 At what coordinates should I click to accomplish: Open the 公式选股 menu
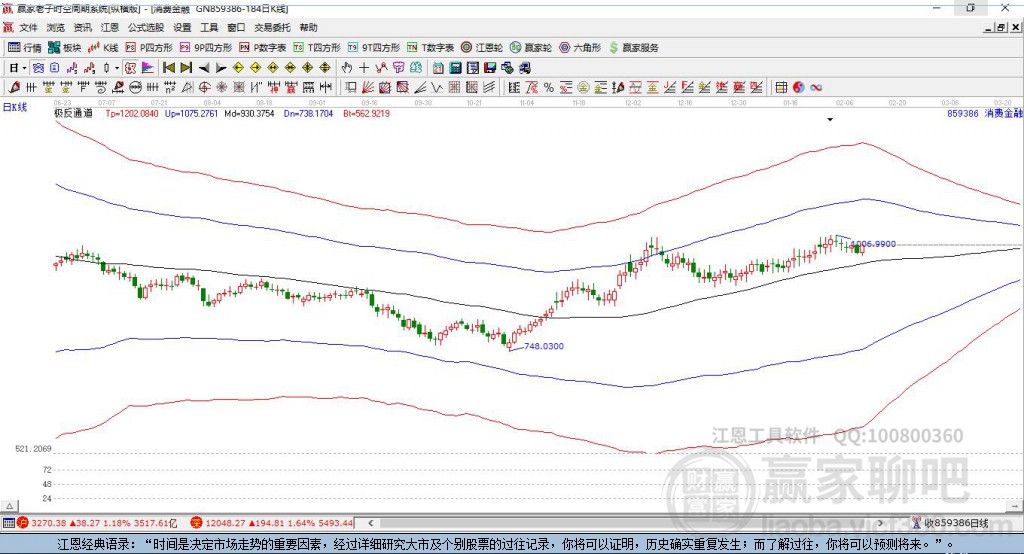tap(146, 27)
